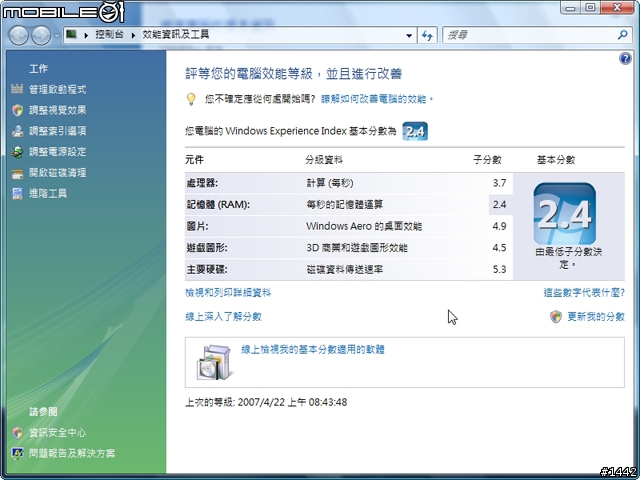Open the recent pages dropdown arrow
Viewport: 640px width, 480px height.
pos(57,36)
